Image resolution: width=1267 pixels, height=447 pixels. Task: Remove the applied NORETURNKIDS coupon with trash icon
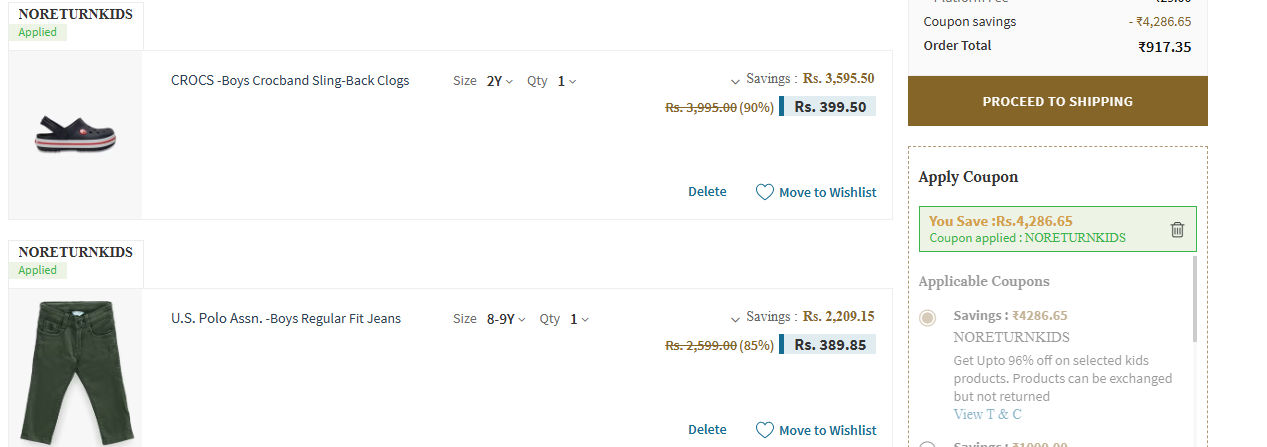pos(1177,229)
